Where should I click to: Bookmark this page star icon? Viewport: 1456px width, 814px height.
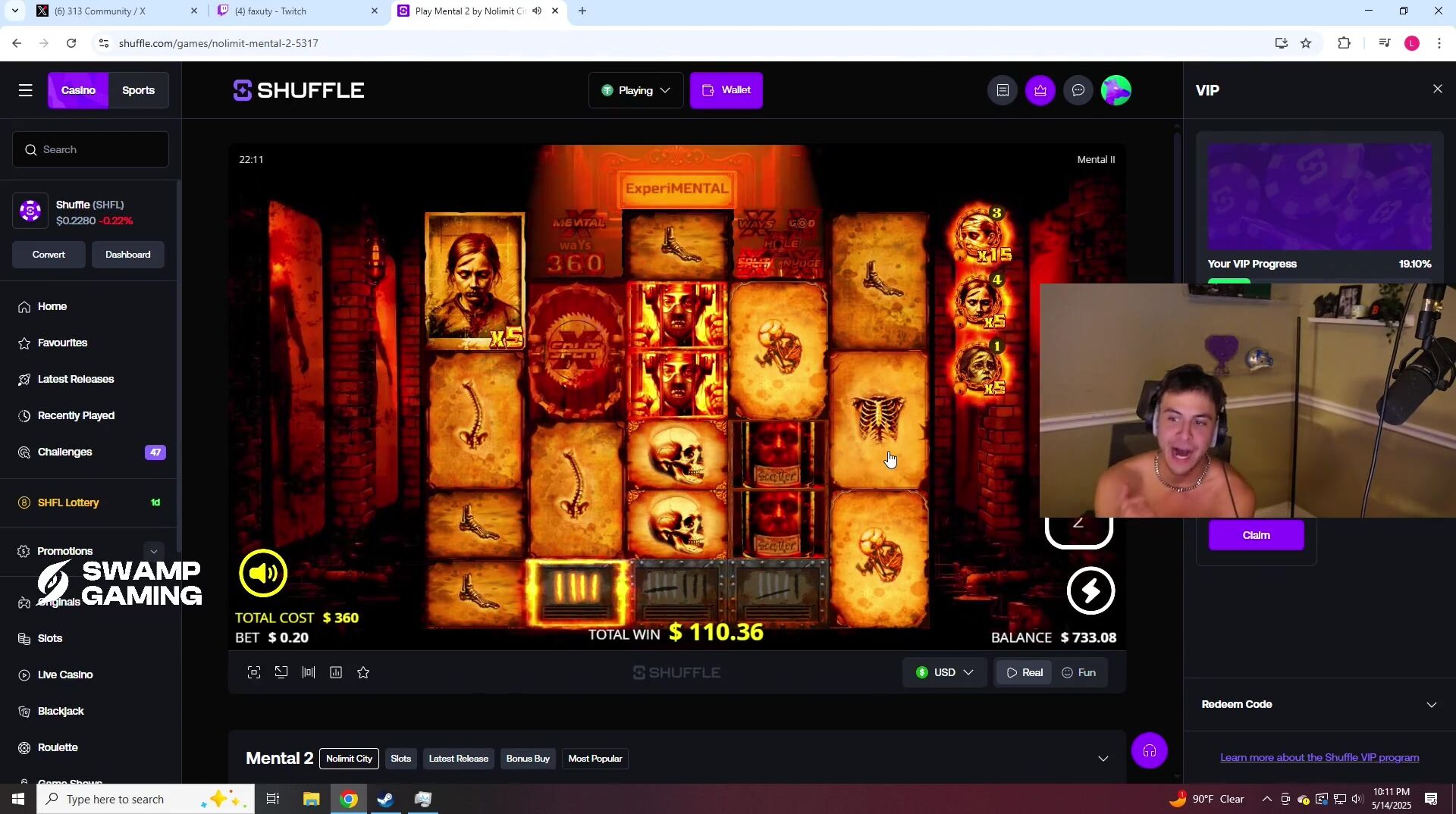tap(1306, 43)
